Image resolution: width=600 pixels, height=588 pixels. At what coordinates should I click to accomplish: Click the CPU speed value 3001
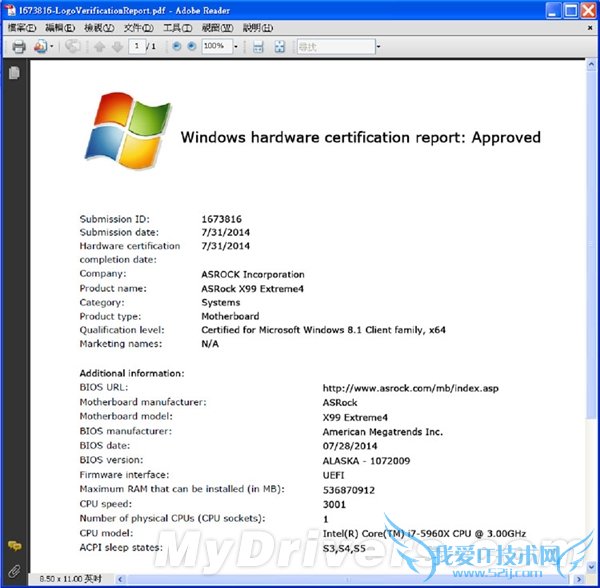tap(334, 504)
